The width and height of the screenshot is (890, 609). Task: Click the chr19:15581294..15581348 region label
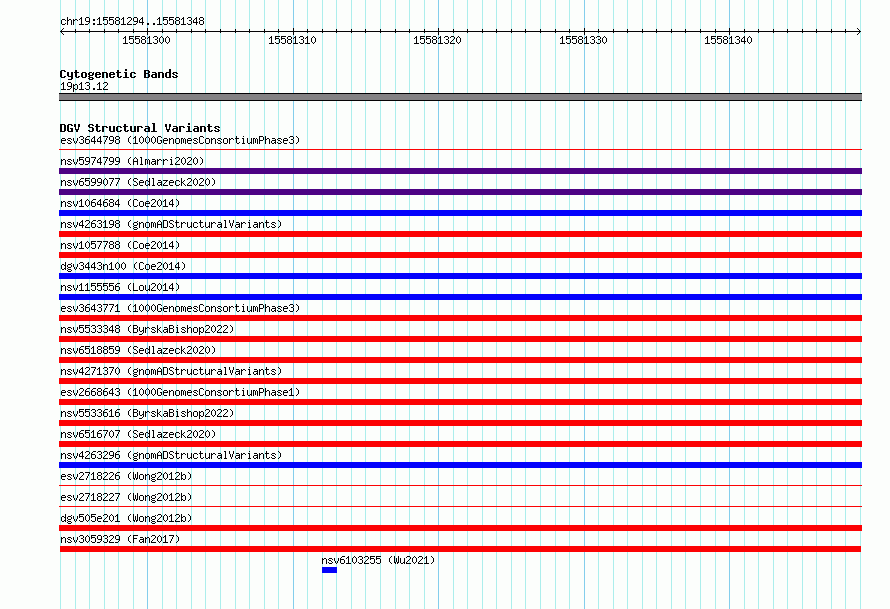[132, 21]
